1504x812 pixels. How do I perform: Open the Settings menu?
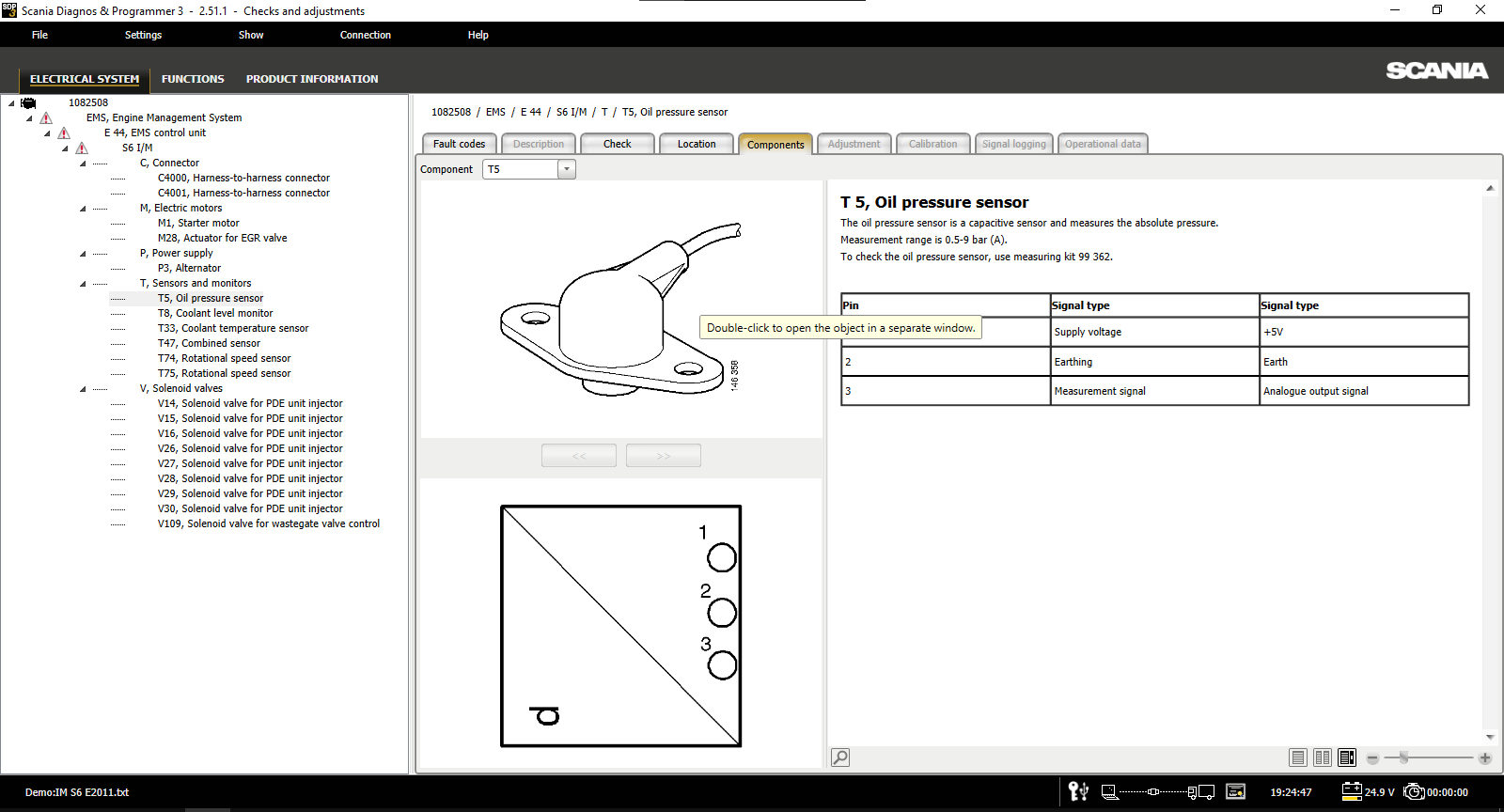click(143, 35)
